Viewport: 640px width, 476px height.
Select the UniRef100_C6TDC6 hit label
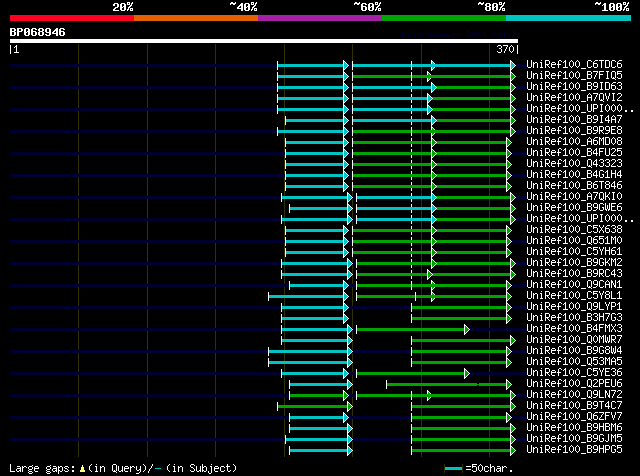pyautogui.click(x=574, y=65)
